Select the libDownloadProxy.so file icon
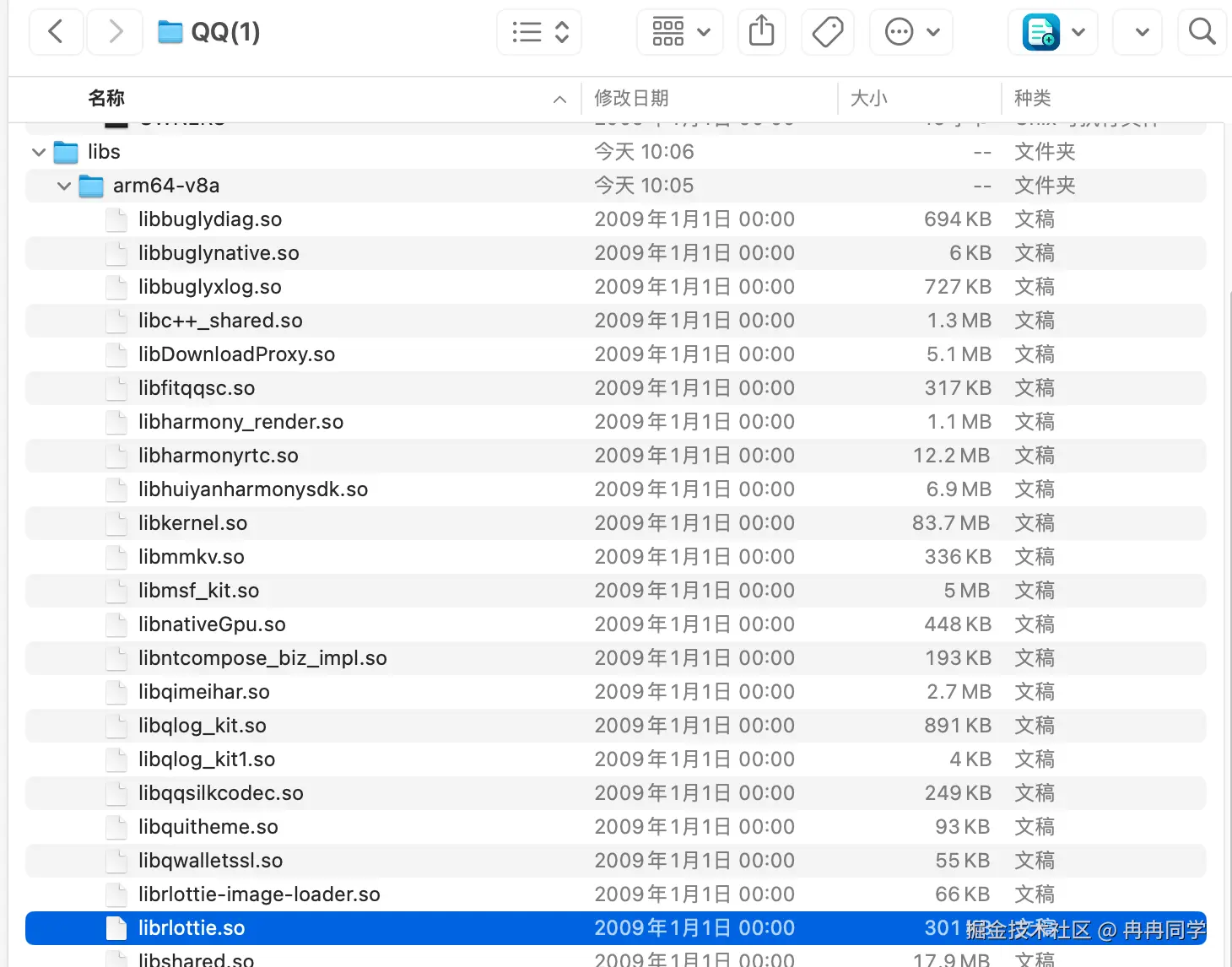Screen dimensions: 1232x967 [116, 354]
